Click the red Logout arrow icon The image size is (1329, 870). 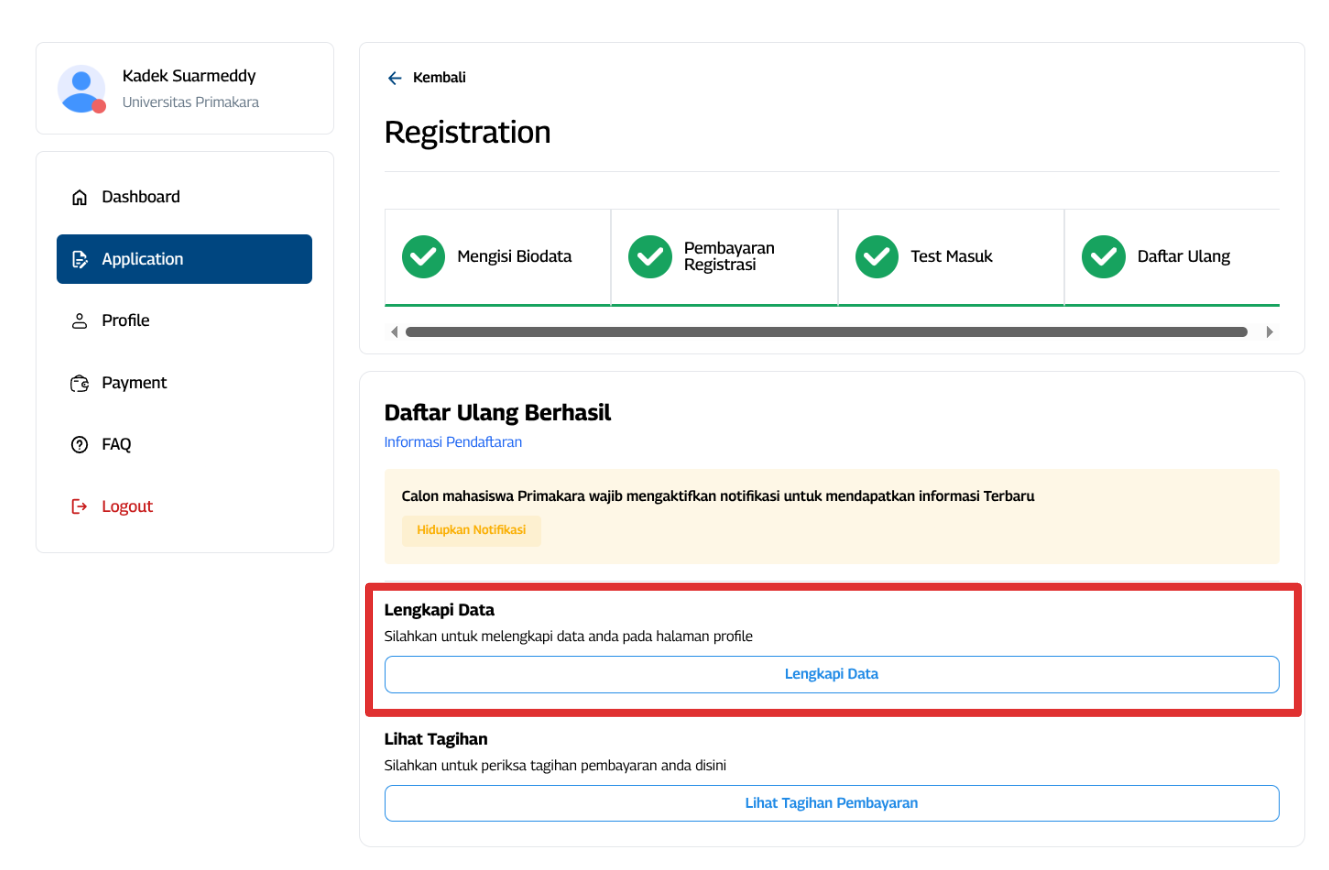(x=80, y=507)
